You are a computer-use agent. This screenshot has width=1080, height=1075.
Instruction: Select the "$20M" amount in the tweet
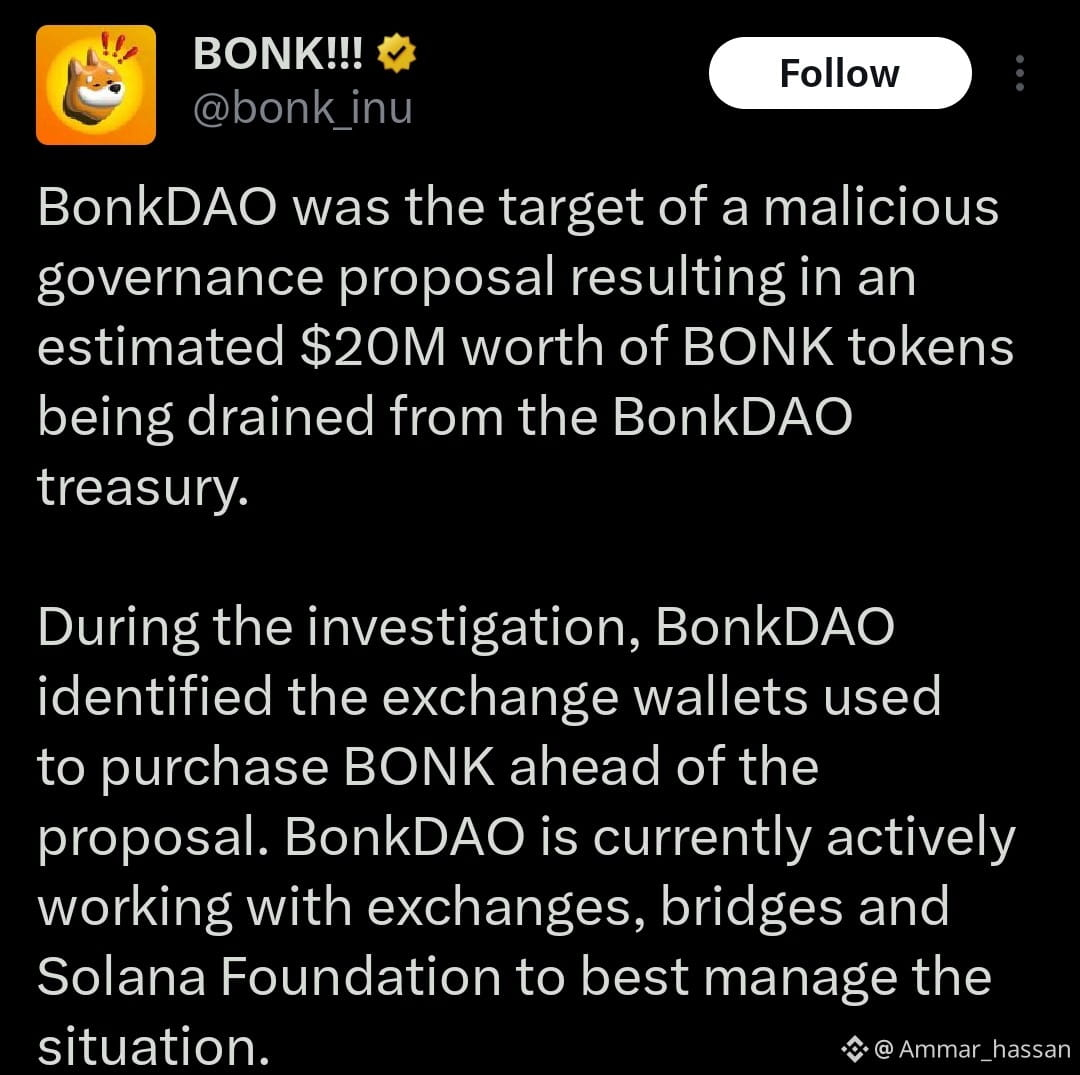(373, 346)
